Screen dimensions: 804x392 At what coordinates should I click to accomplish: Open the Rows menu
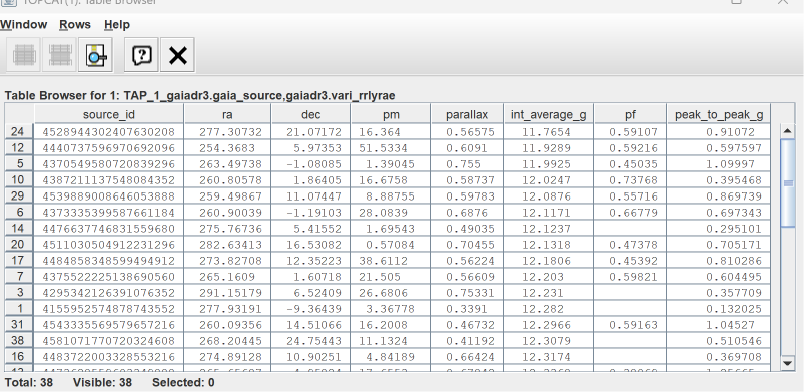click(75, 25)
